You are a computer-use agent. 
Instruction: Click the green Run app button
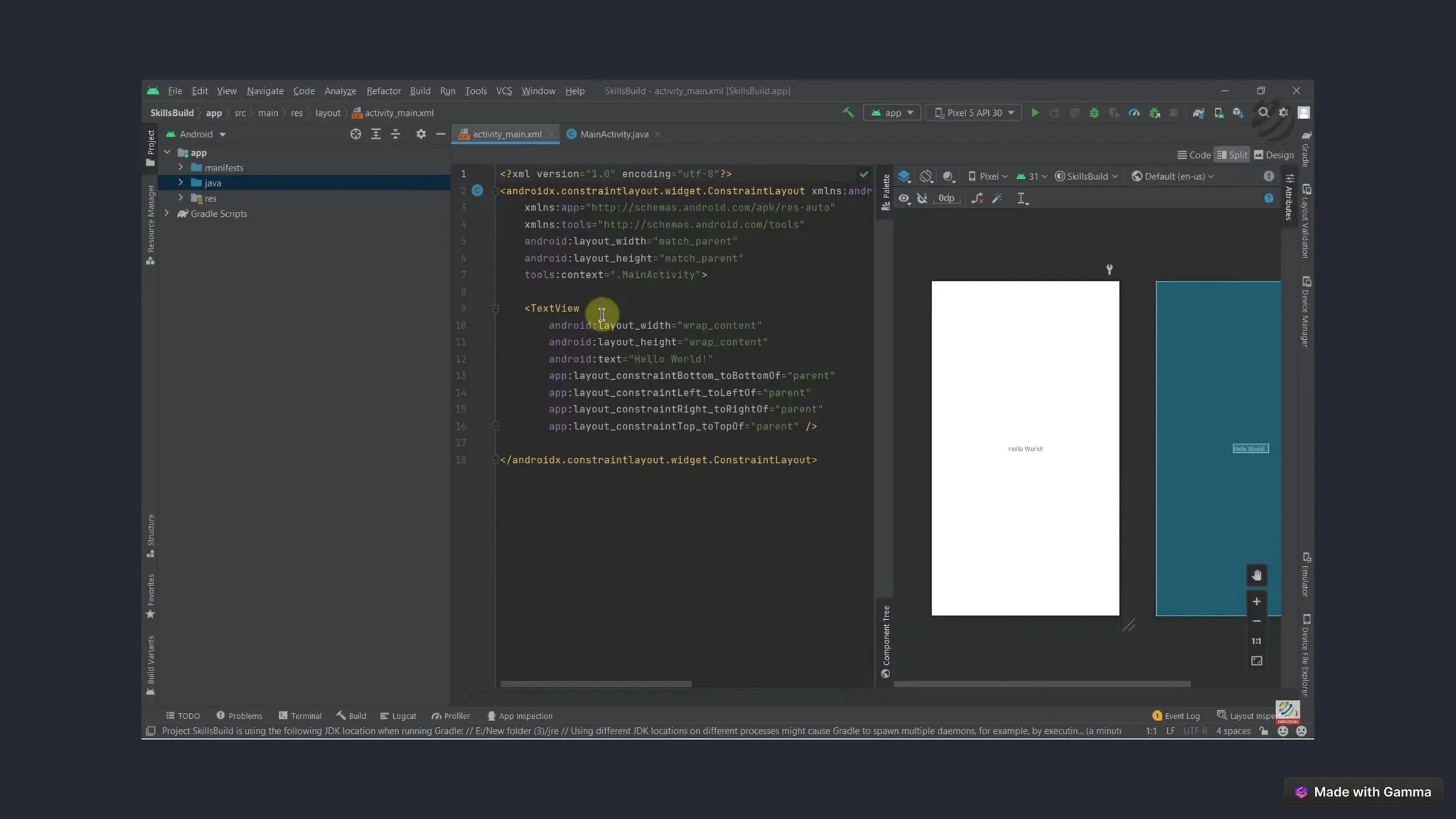coord(1035,113)
